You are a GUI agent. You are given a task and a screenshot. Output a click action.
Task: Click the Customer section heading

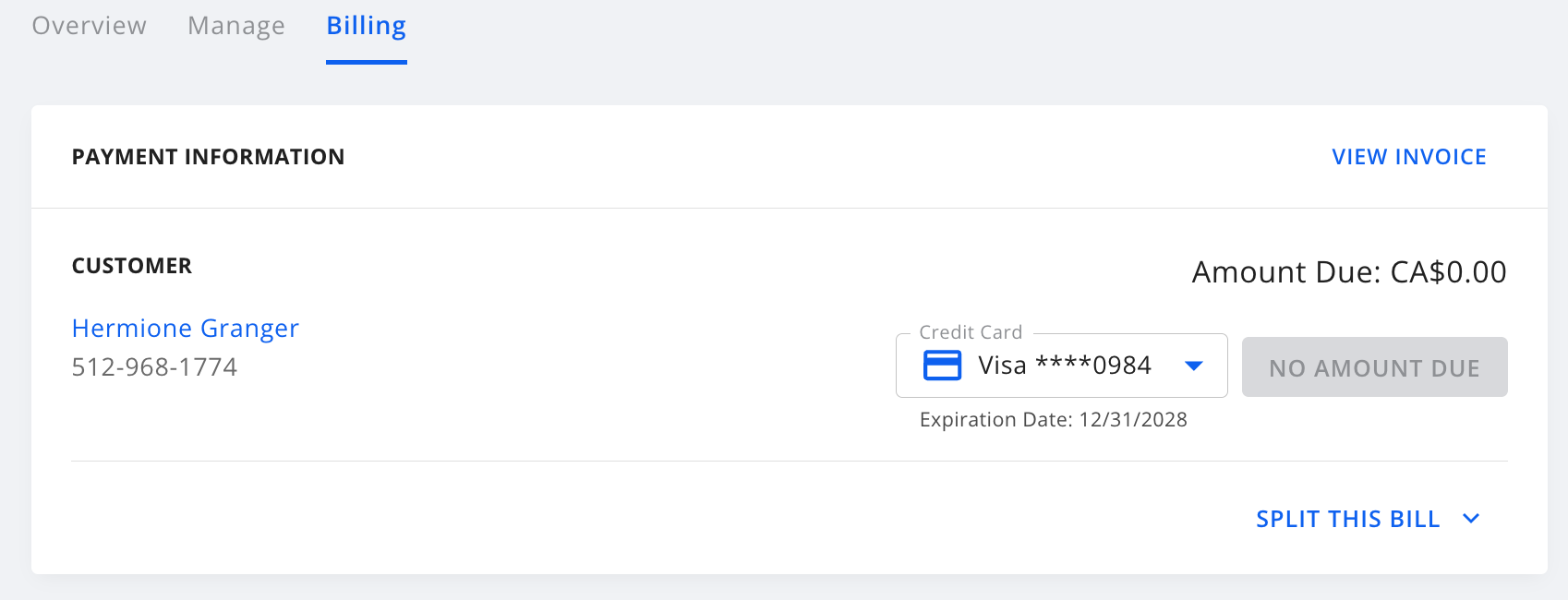(x=132, y=266)
